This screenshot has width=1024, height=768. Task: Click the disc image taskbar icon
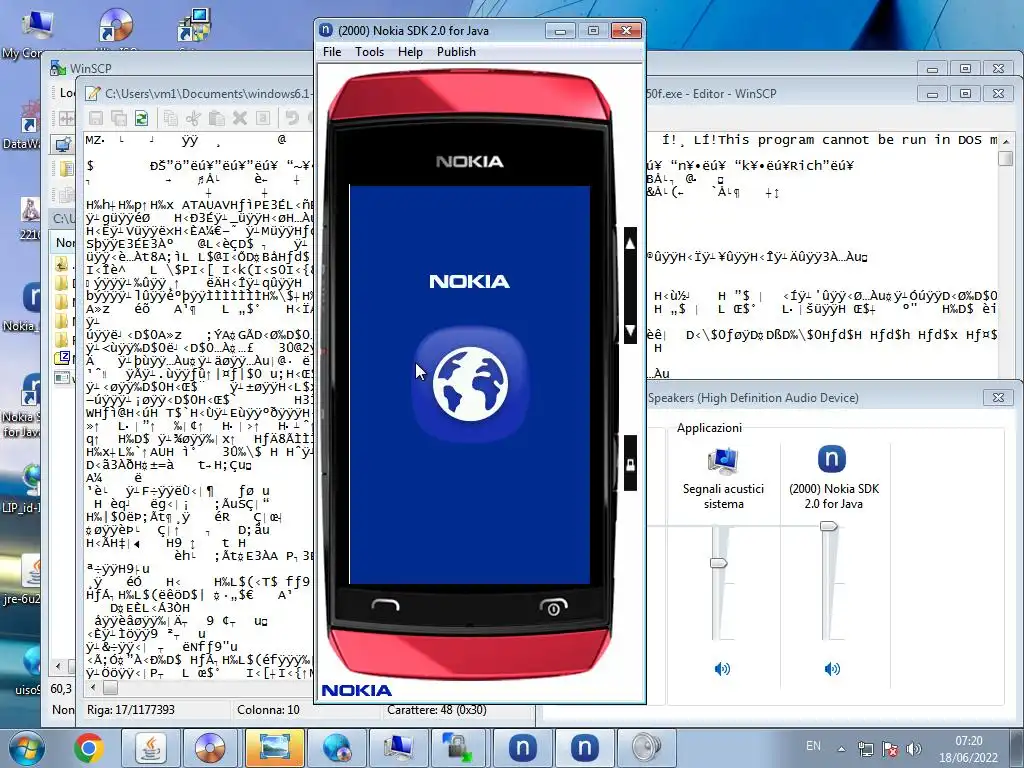tap(210, 748)
